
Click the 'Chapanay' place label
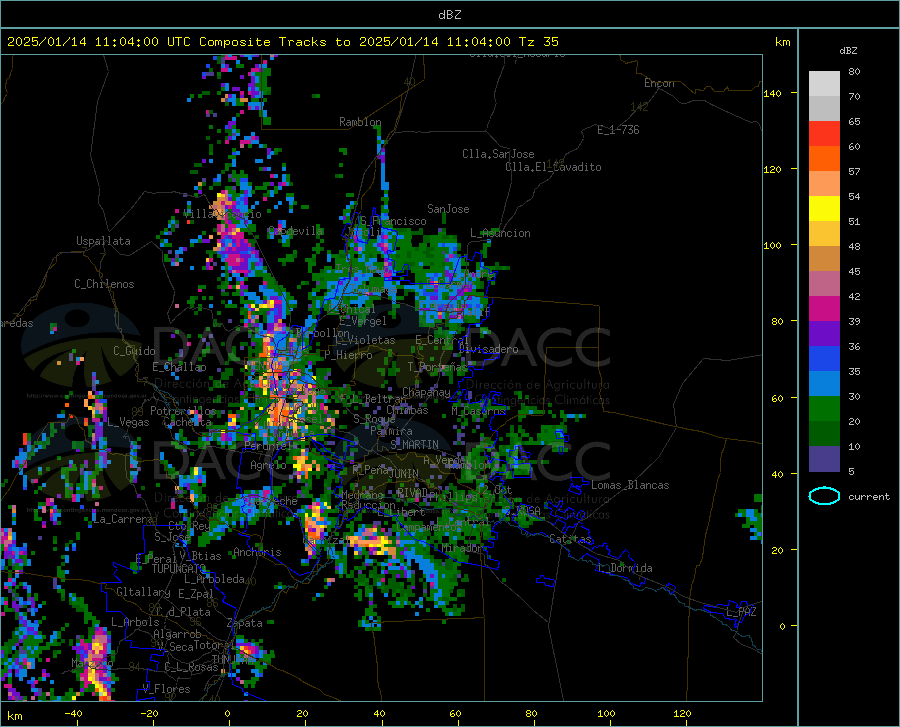tap(426, 392)
